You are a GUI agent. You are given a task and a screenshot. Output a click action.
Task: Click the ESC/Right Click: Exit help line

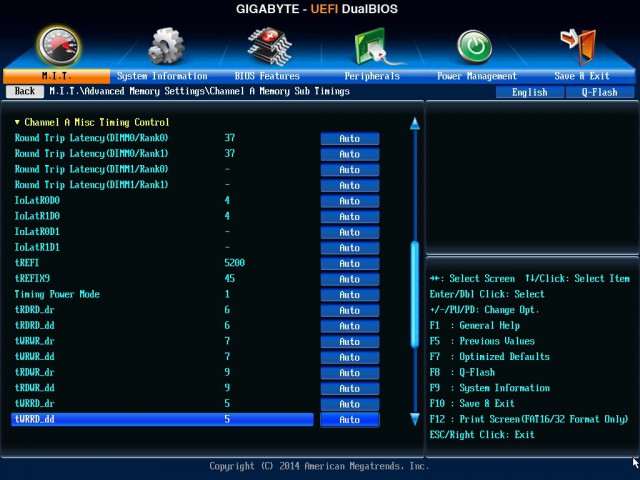pyautogui.click(x=482, y=434)
